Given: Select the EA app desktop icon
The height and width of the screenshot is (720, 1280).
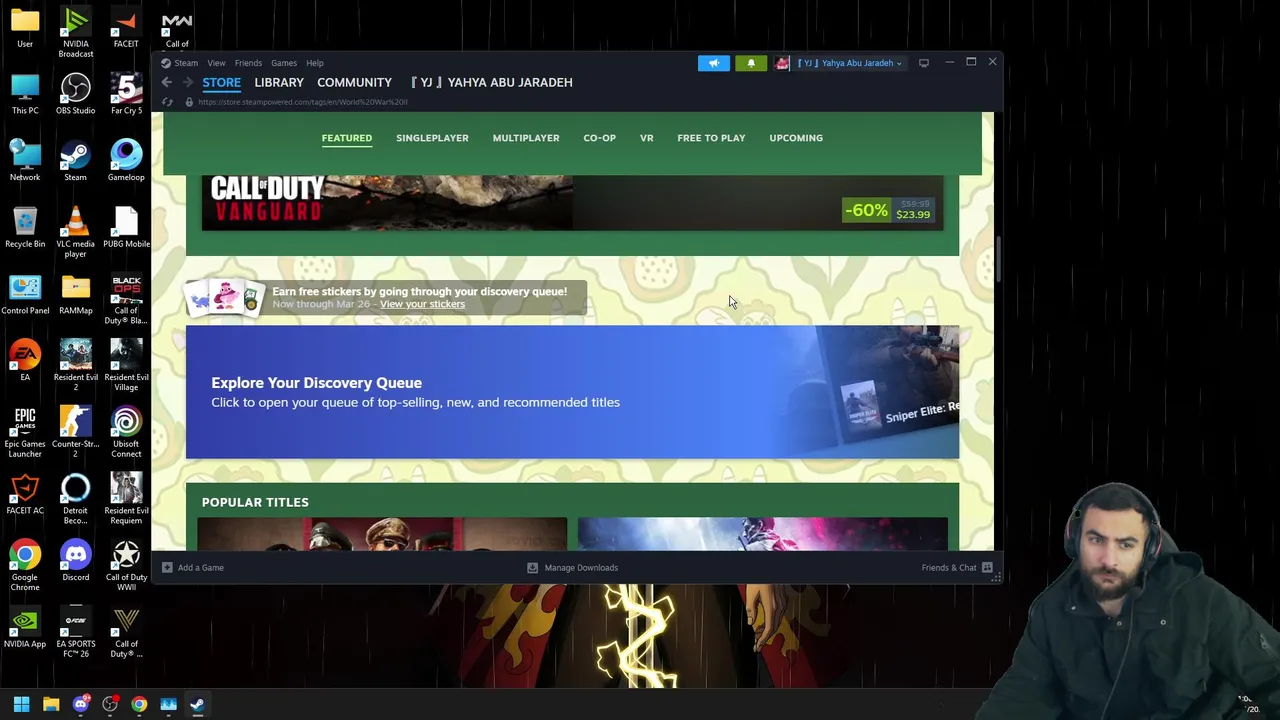Looking at the screenshot, I should 25,361.
